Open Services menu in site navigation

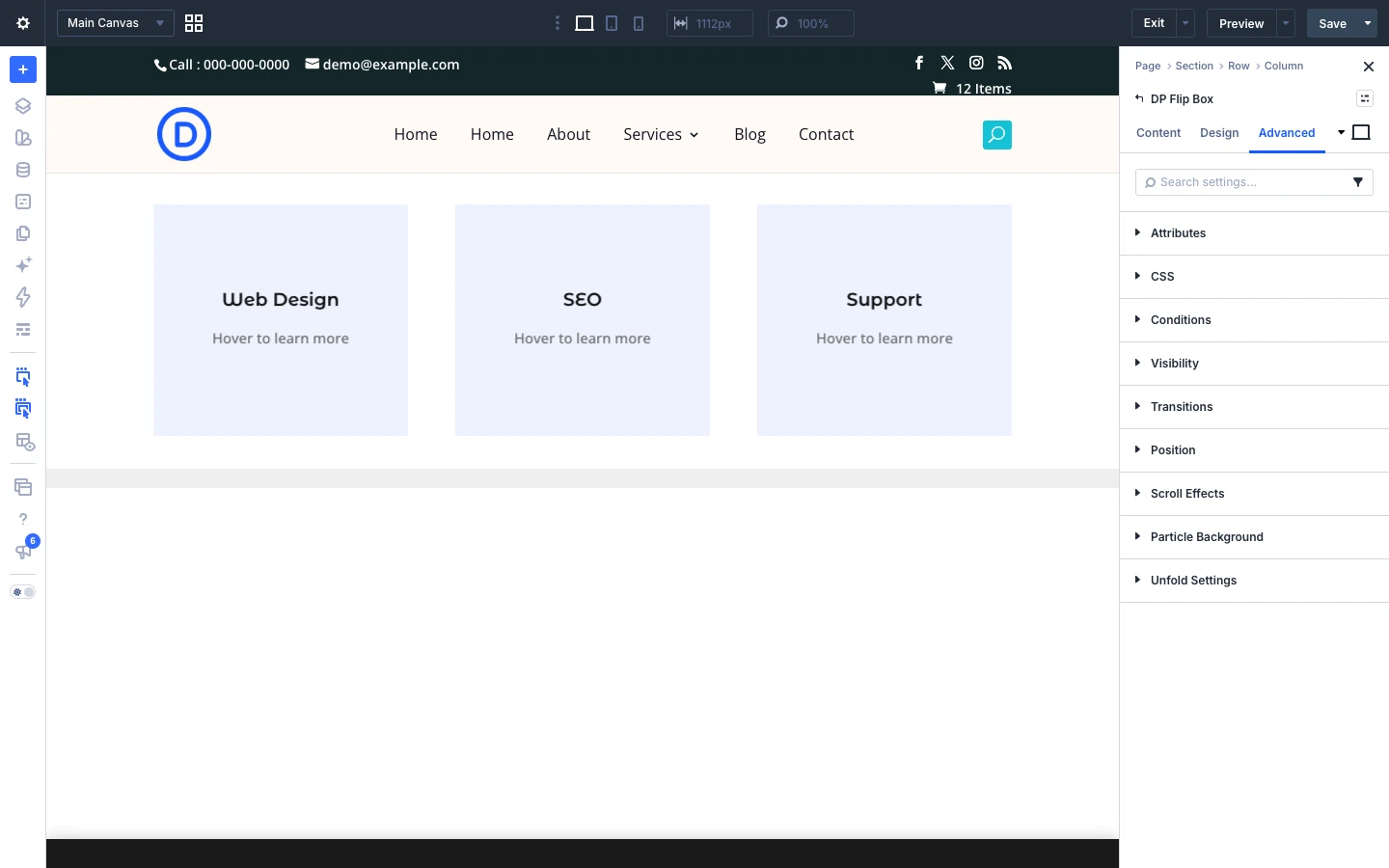(x=661, y=135)
